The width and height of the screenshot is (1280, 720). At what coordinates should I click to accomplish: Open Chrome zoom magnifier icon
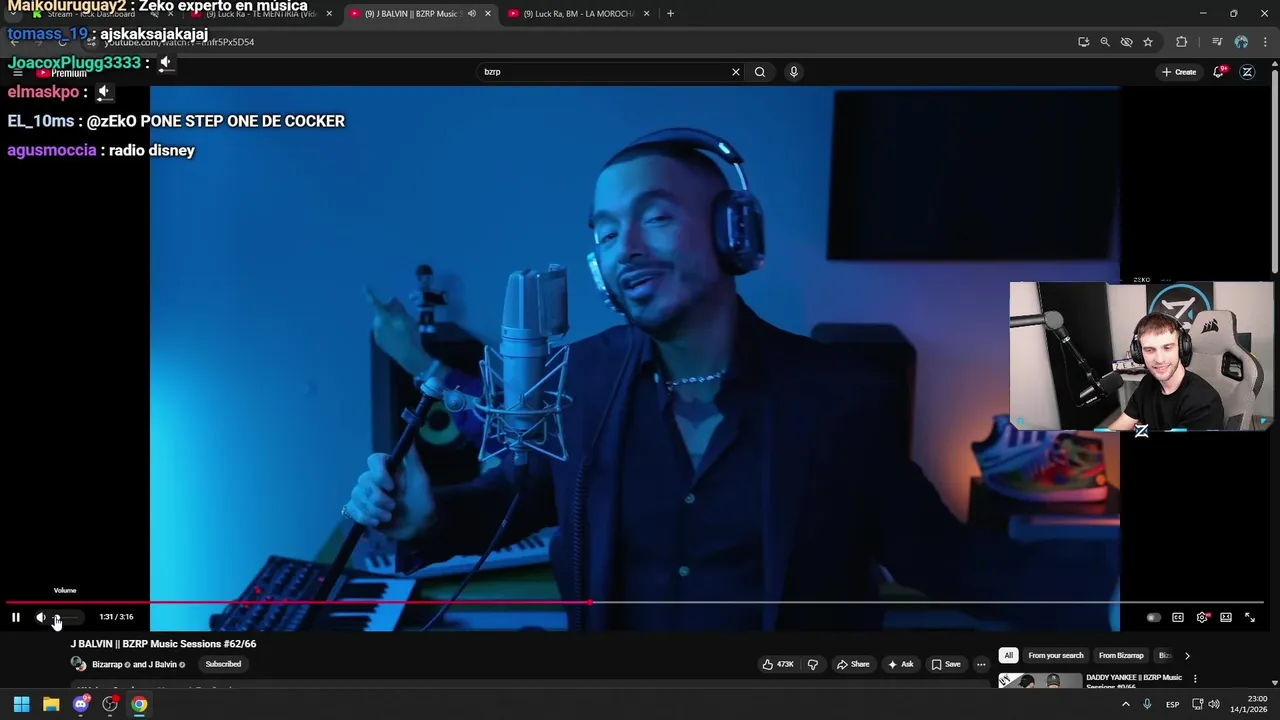[1105, 42]
